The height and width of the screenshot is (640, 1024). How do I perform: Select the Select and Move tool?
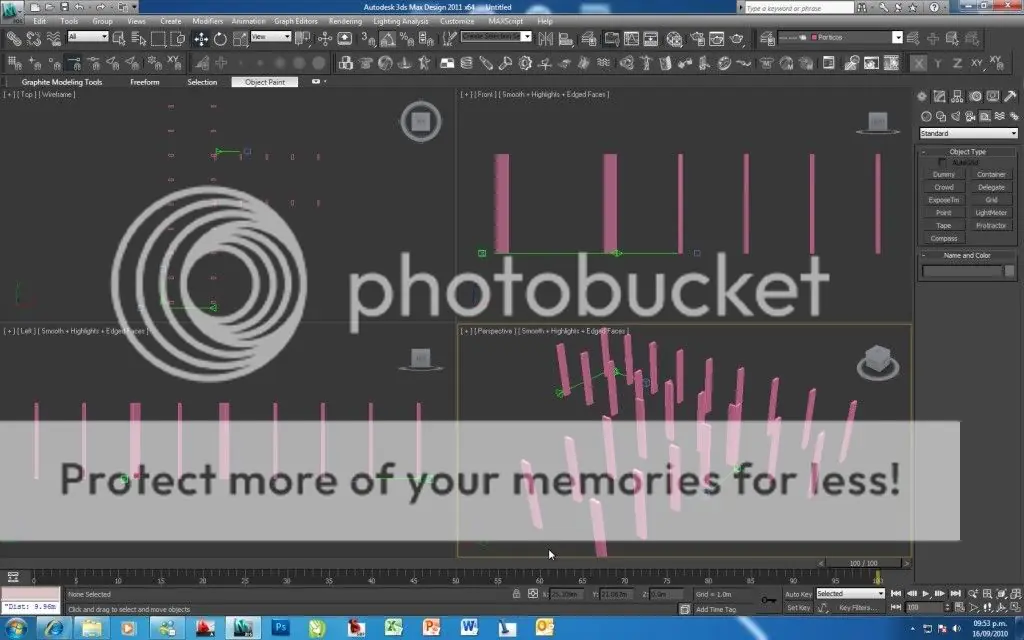200,39
